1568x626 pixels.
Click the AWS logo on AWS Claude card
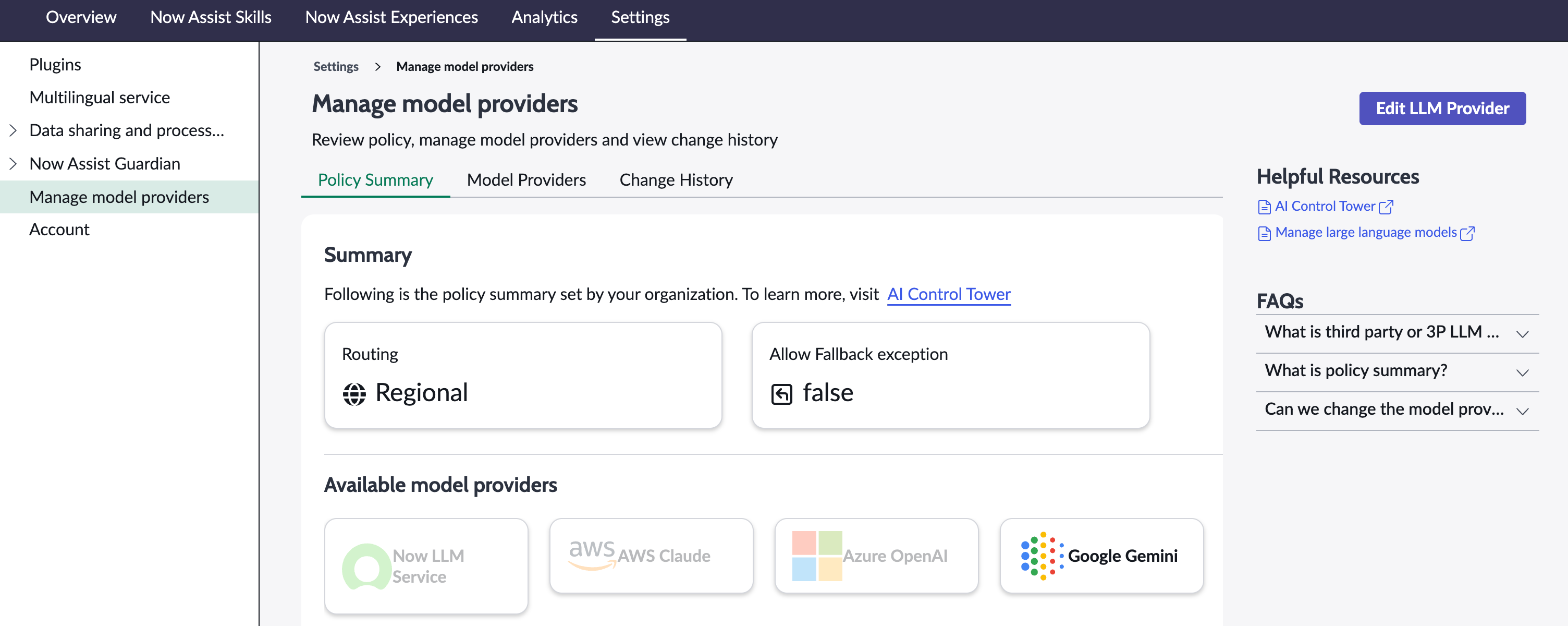592,555
